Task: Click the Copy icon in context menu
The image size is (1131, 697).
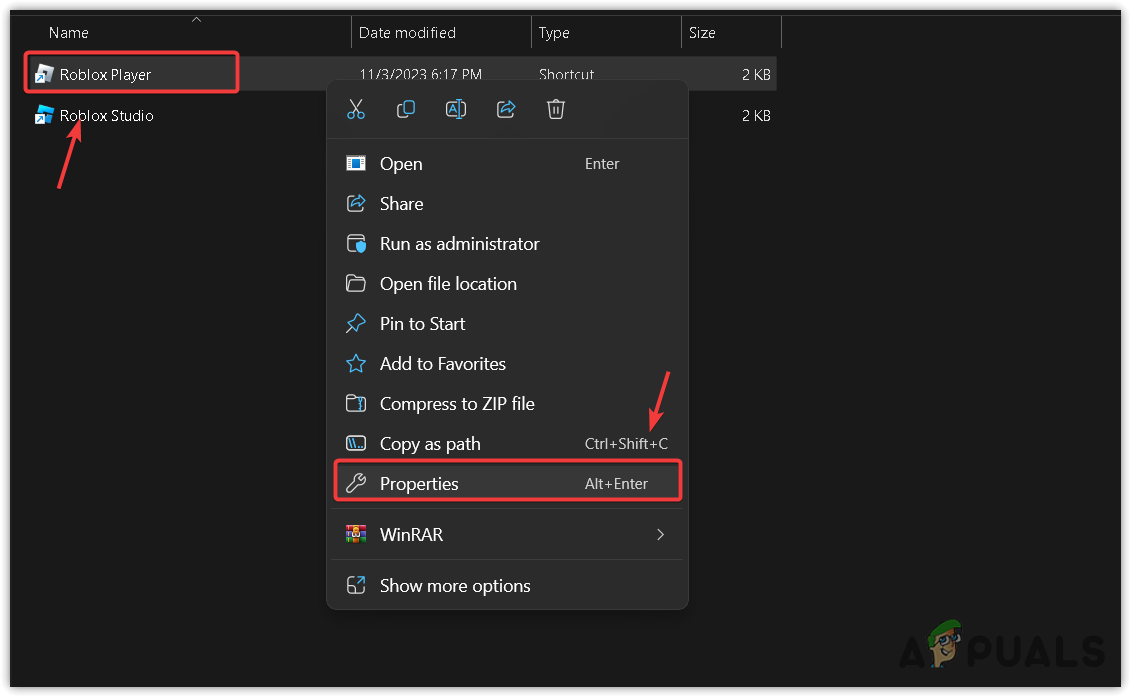Action: coord(406,110)
